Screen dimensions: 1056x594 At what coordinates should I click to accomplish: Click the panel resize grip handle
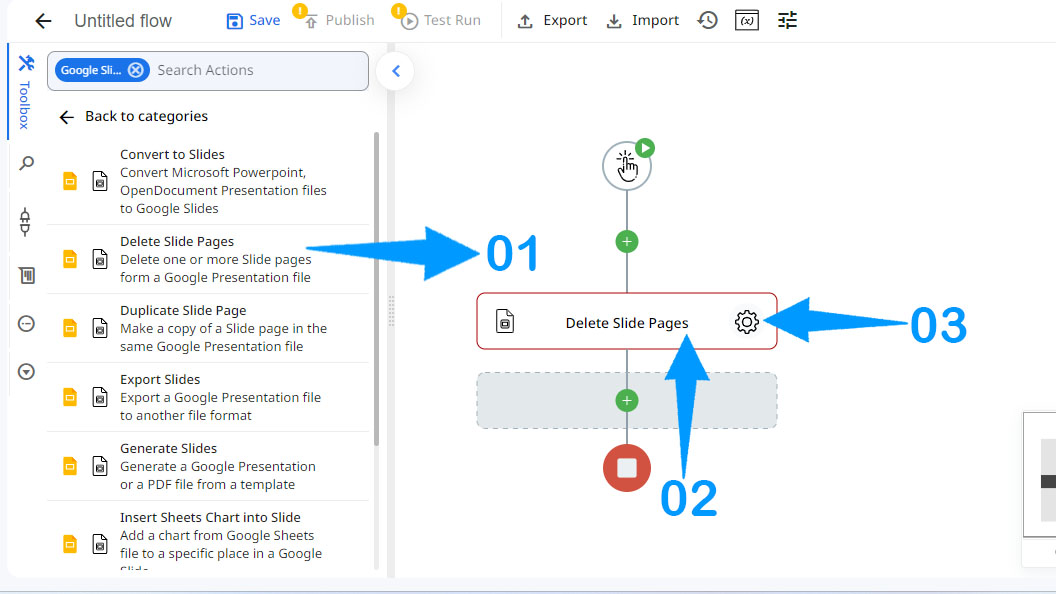point(391,311)
